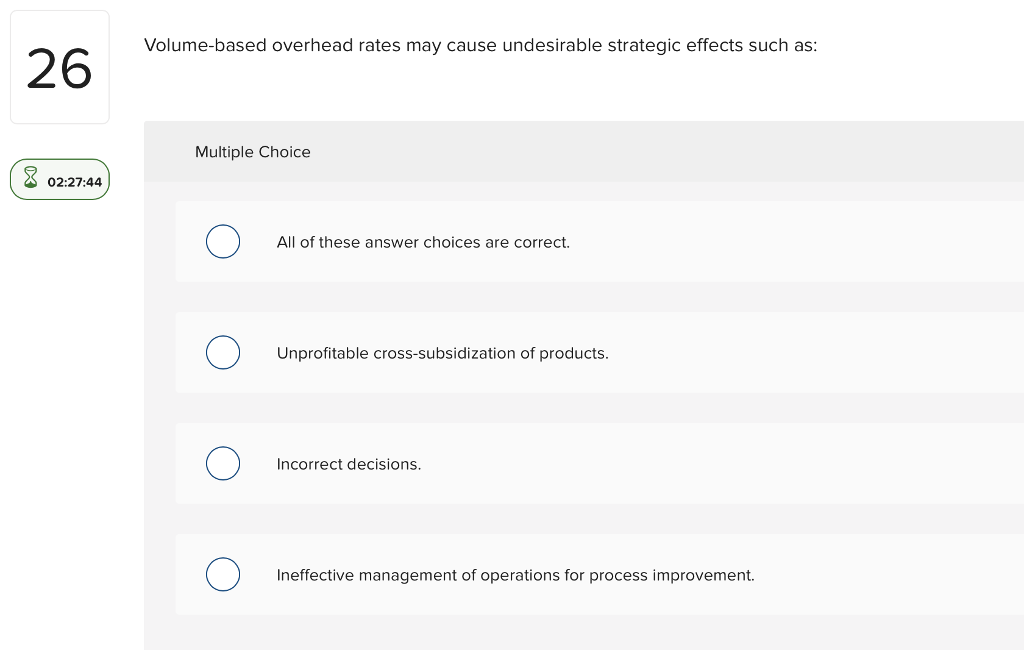This screenshot has width=1024, height=650.
Task: Click the timer pill showing 02:27:44
Action: click(x=60, y=180)
